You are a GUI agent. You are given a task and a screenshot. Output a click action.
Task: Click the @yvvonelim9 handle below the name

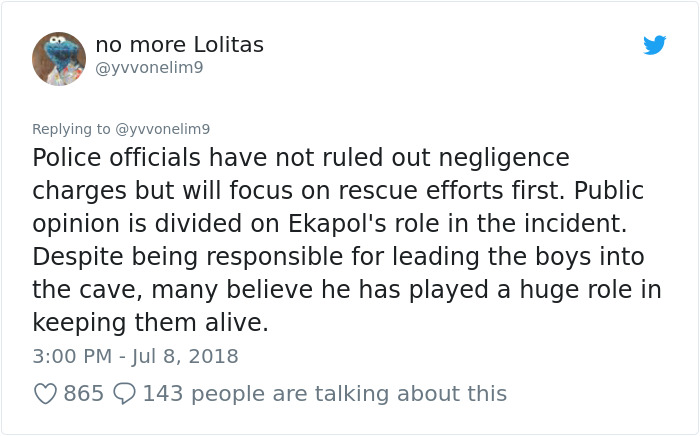click(x=149, y=68)
